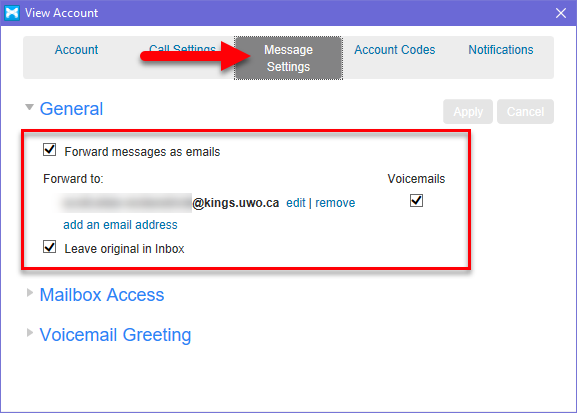Open the Call Settings tab
Screen dimensions: 577x413
click(183, 48)
